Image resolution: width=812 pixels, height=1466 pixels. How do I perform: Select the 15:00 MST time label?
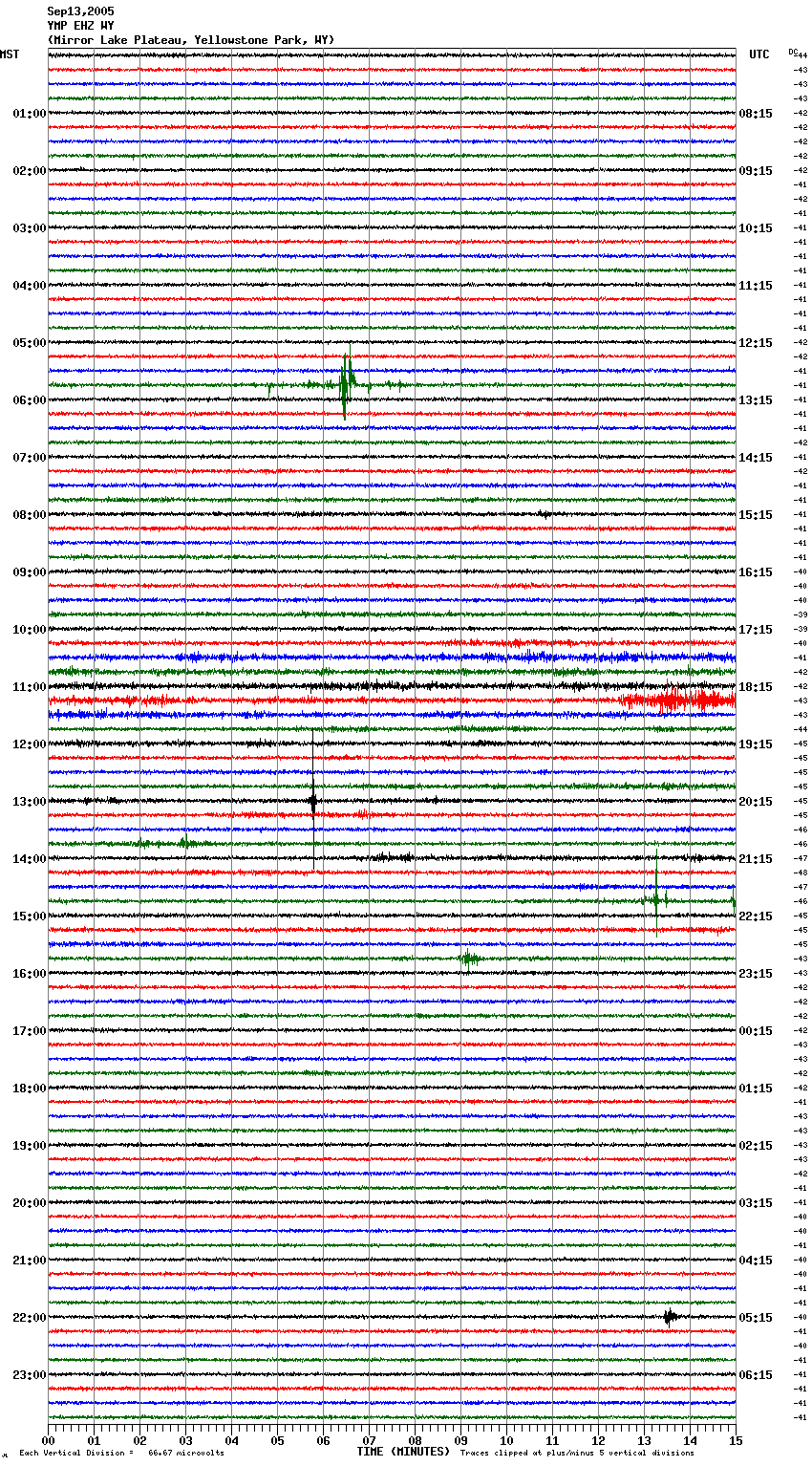coord(30,916)
